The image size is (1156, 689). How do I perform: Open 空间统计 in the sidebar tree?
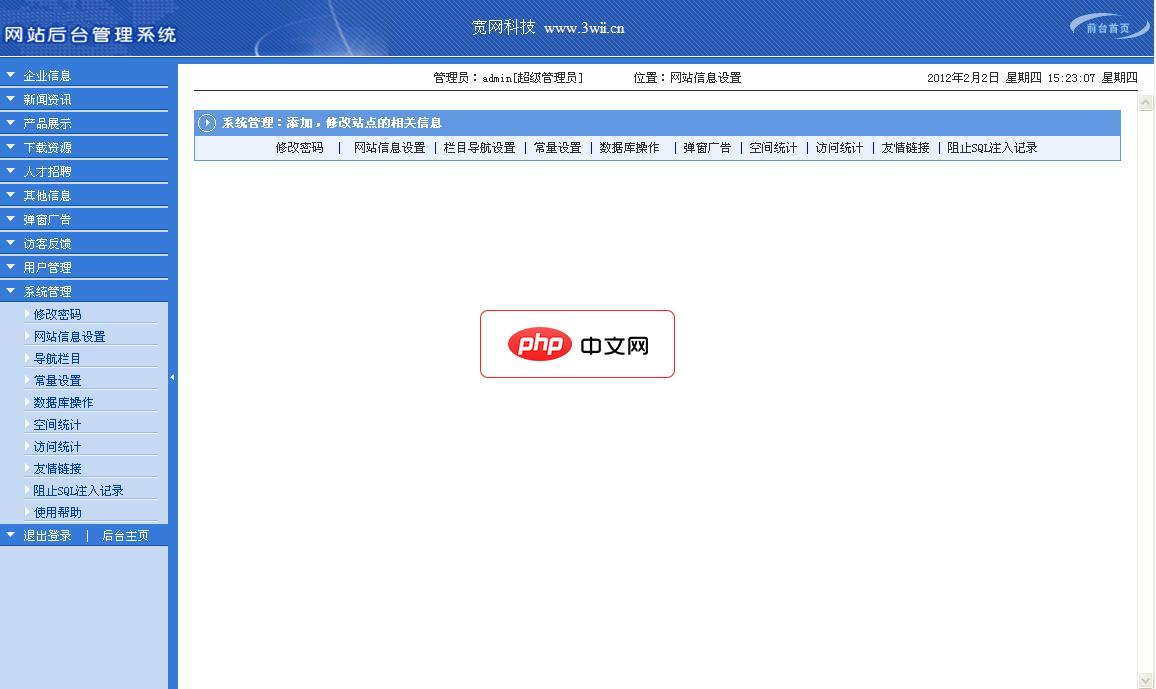click(58, 424)
